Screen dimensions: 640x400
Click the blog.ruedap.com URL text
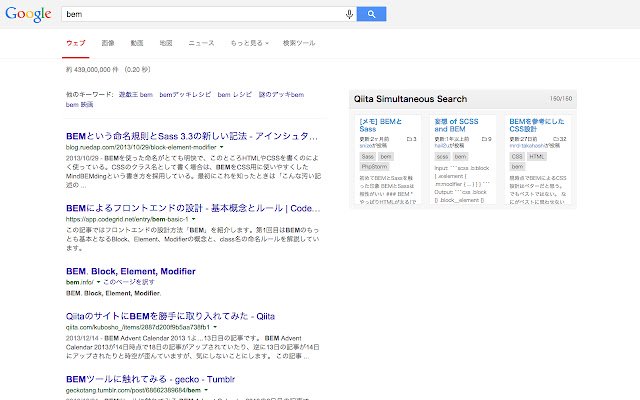141,147
